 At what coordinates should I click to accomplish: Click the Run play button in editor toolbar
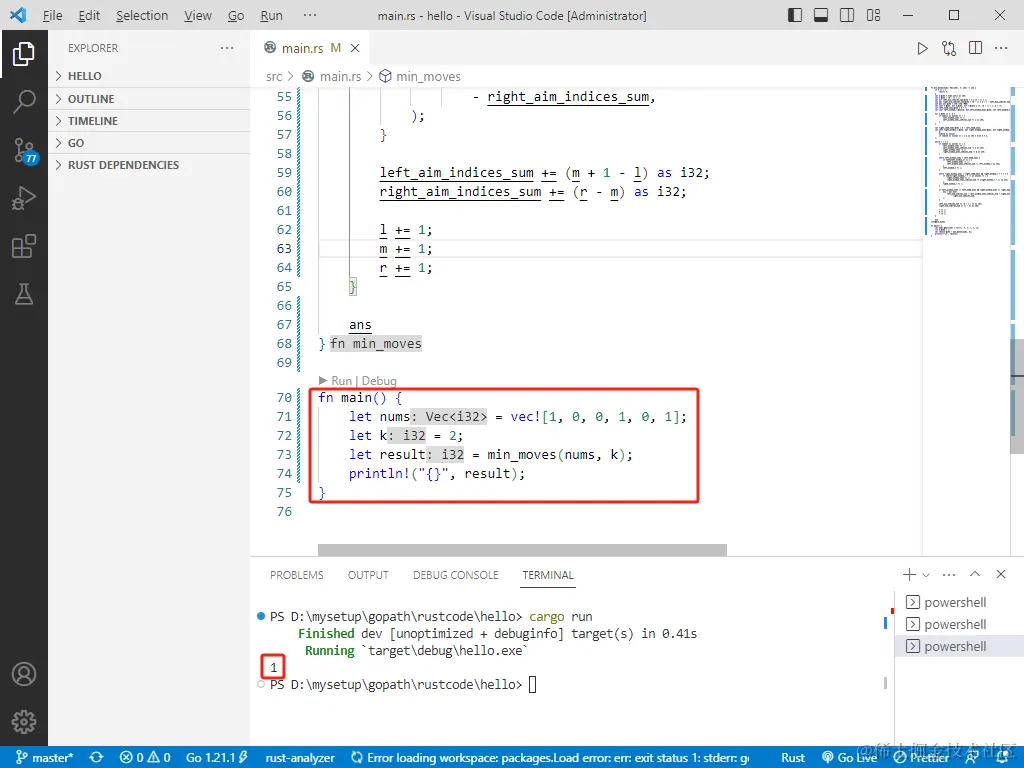922,48
